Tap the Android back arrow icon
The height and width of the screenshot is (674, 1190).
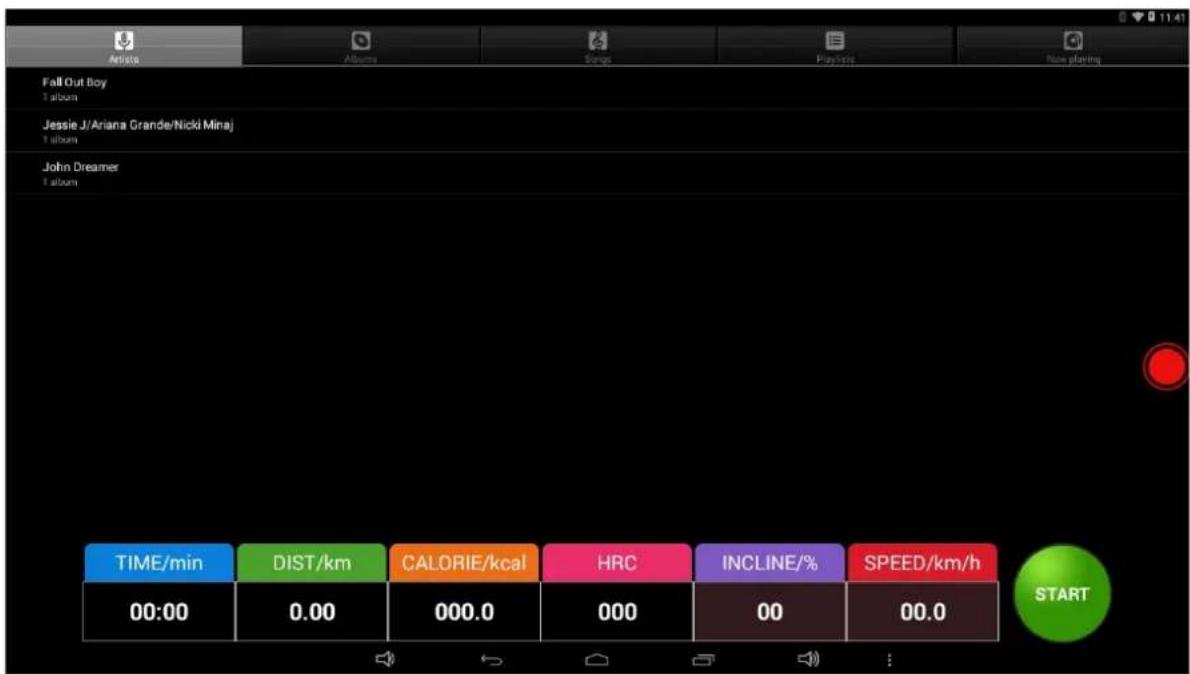pos(492,660)
